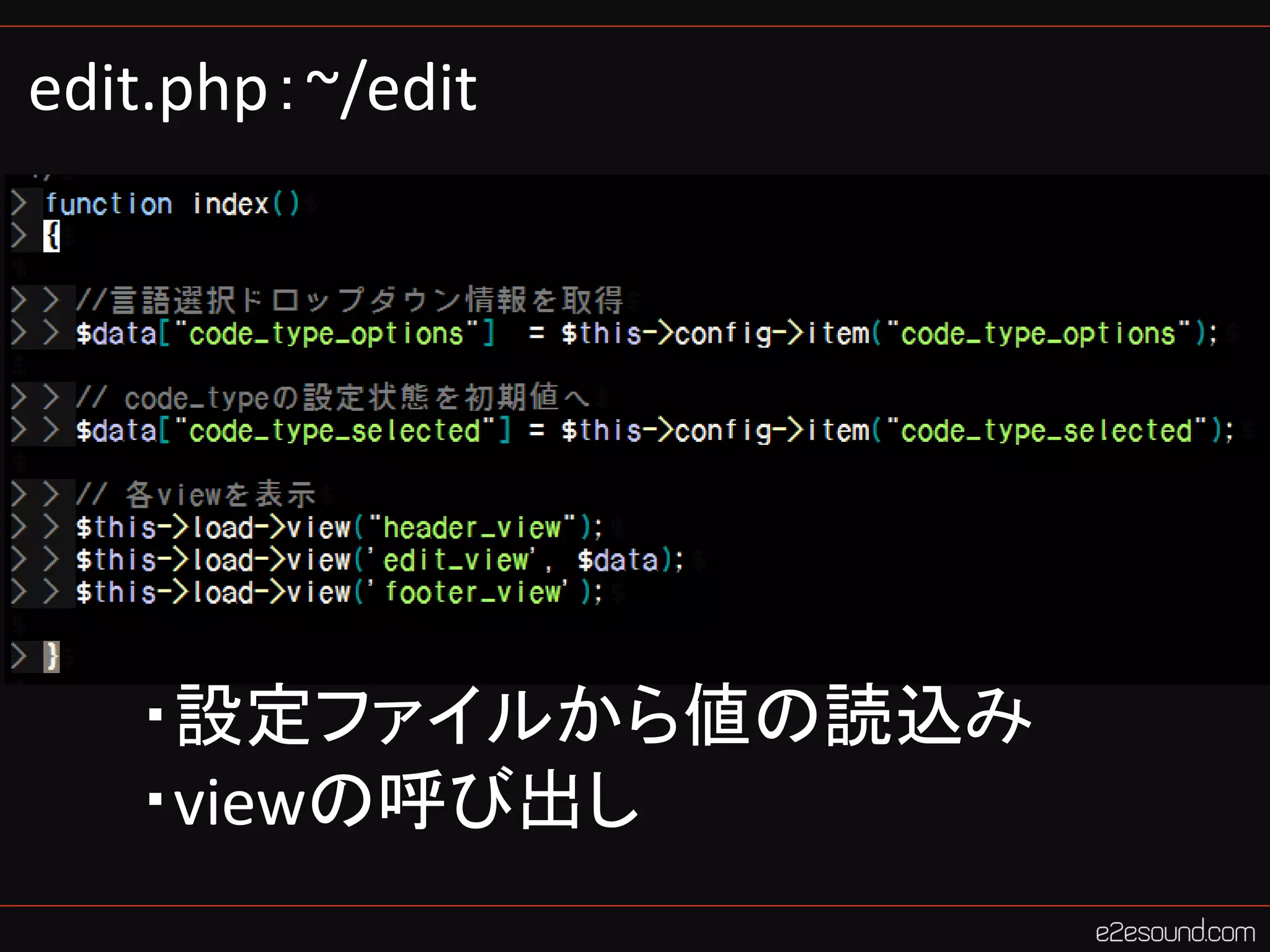Image resolution: width=1270 pixels, height=952 pixels.
Task: Click the slide title "edit.php : ~/edit"
Action: 253,89
